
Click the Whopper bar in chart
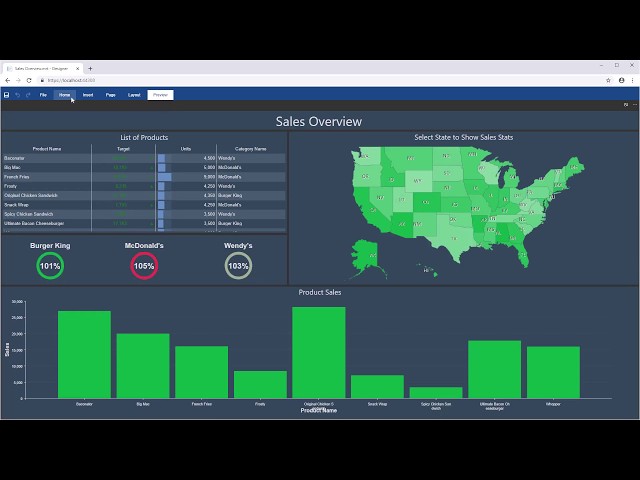553,372
